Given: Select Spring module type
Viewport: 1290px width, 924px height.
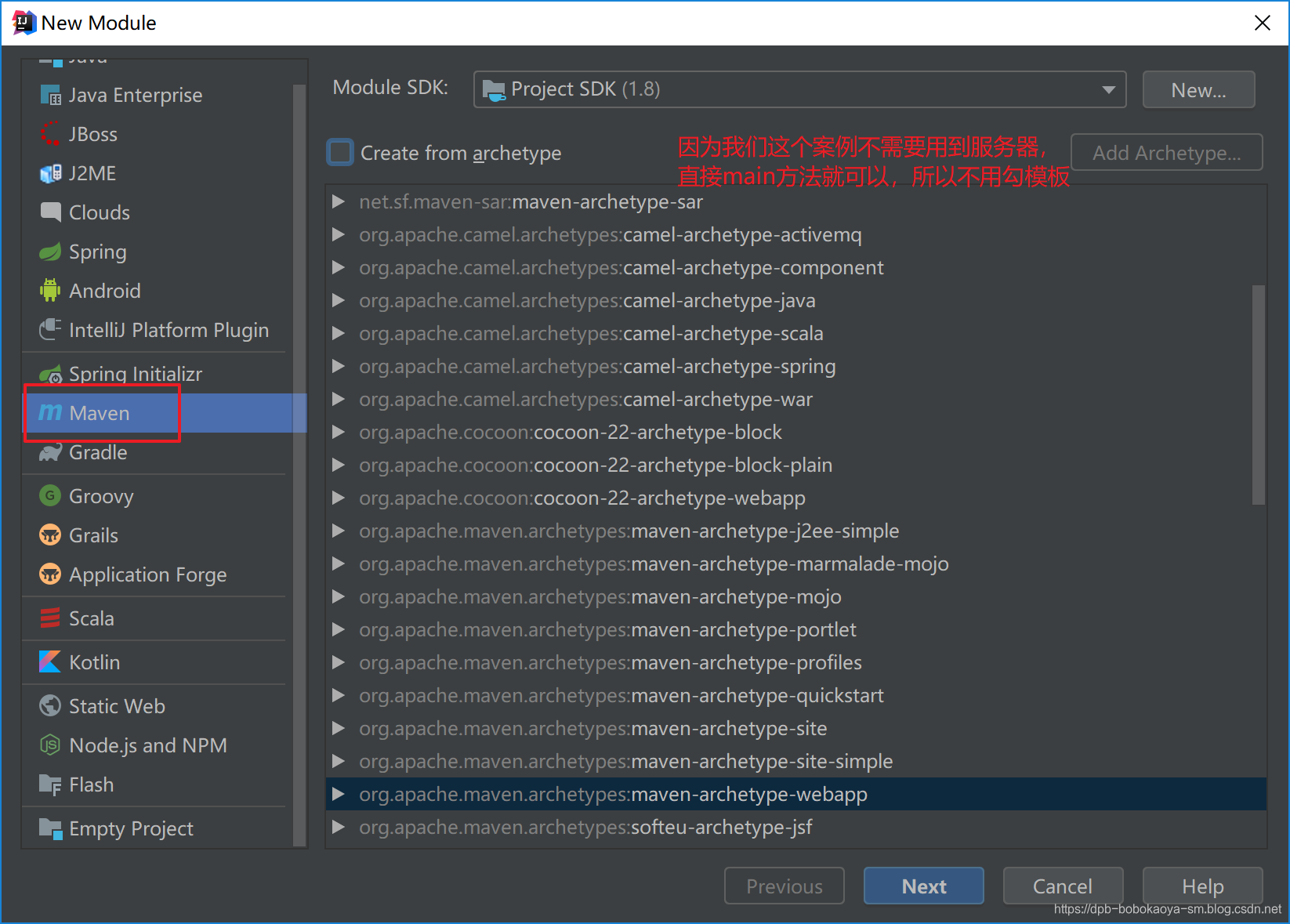Looking at the screenshot, I should 158,252.
